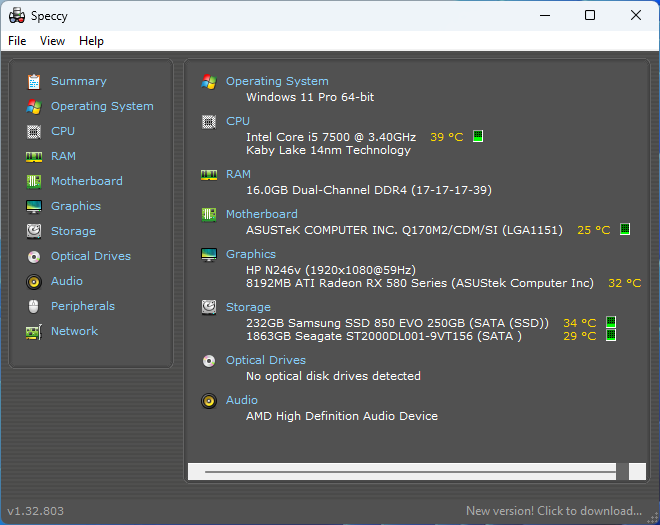
Task: Click the Optical Drives disc icon in sidebar
Action: pos(34,256)
